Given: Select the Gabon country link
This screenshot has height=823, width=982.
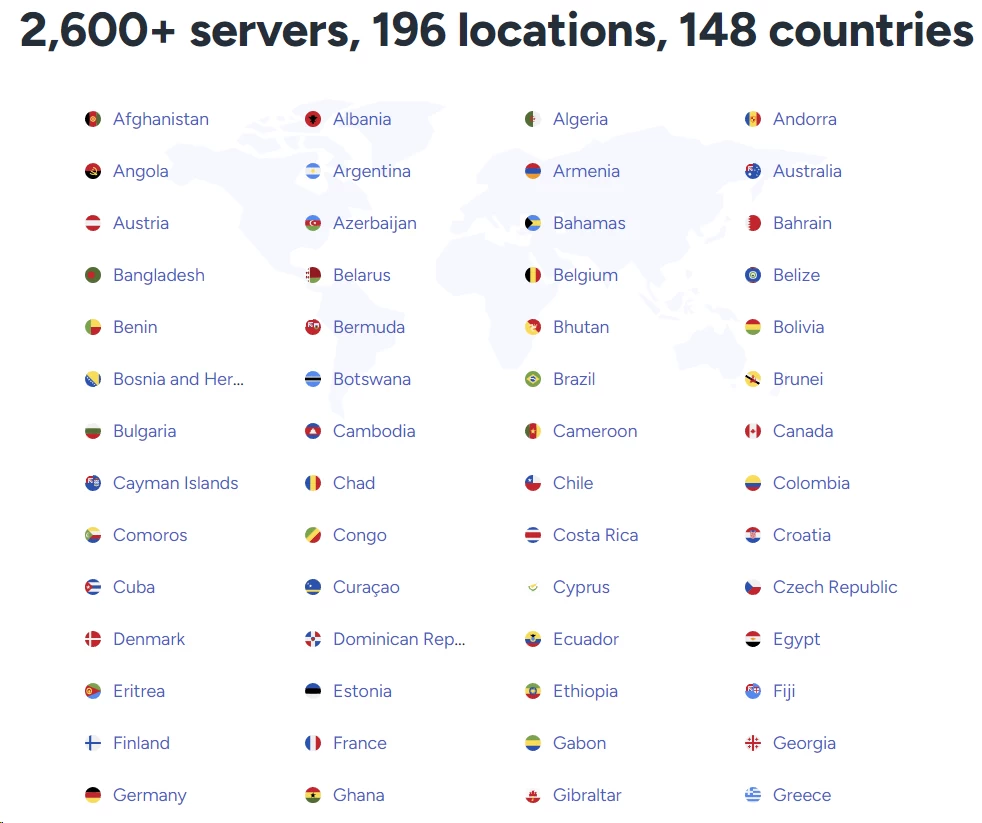Looking at the screenshot, I should [579, 743].
